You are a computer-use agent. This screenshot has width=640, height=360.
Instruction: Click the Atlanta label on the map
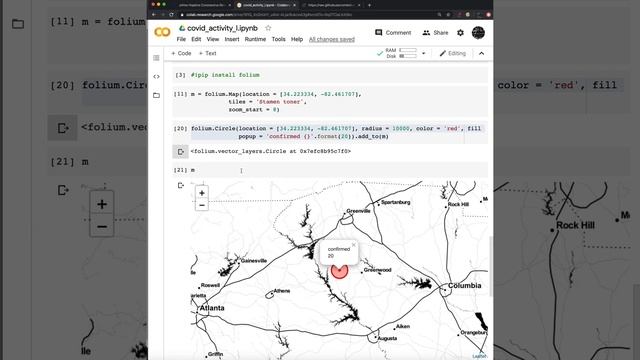coord(211,308)
